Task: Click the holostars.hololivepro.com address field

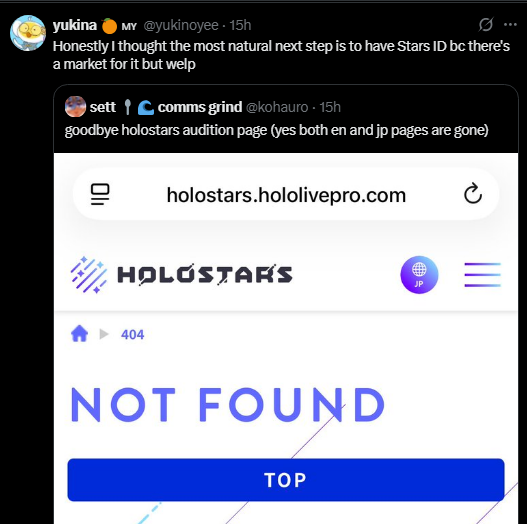Action: 286,194
